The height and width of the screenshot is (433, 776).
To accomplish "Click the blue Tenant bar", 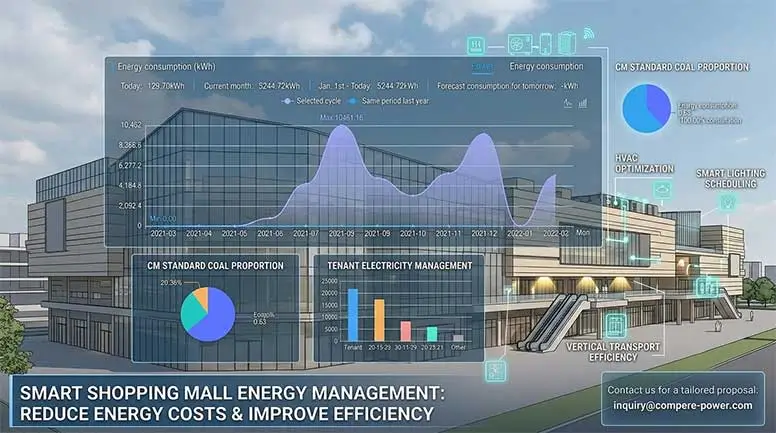I will point(353,315).
